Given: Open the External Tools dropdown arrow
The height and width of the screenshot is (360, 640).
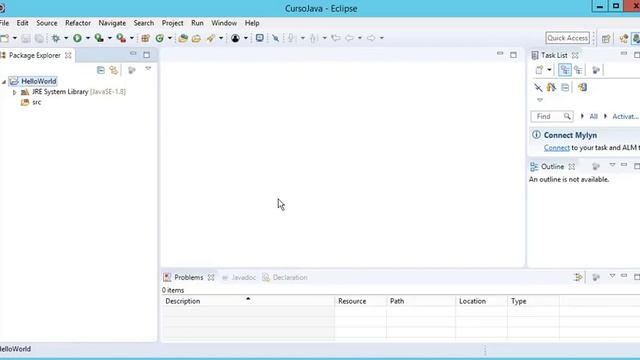Looking at the screenshot, I should [x=132, y=38].
